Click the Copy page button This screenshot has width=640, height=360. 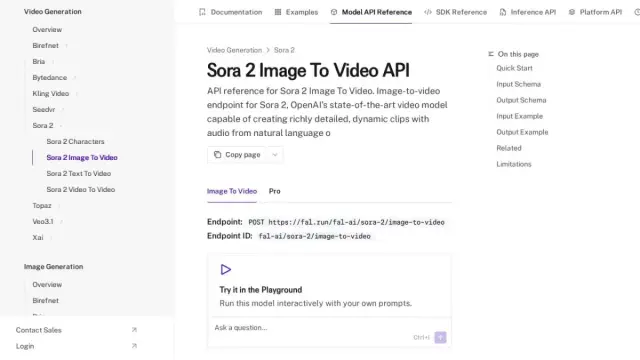point(237,155)
